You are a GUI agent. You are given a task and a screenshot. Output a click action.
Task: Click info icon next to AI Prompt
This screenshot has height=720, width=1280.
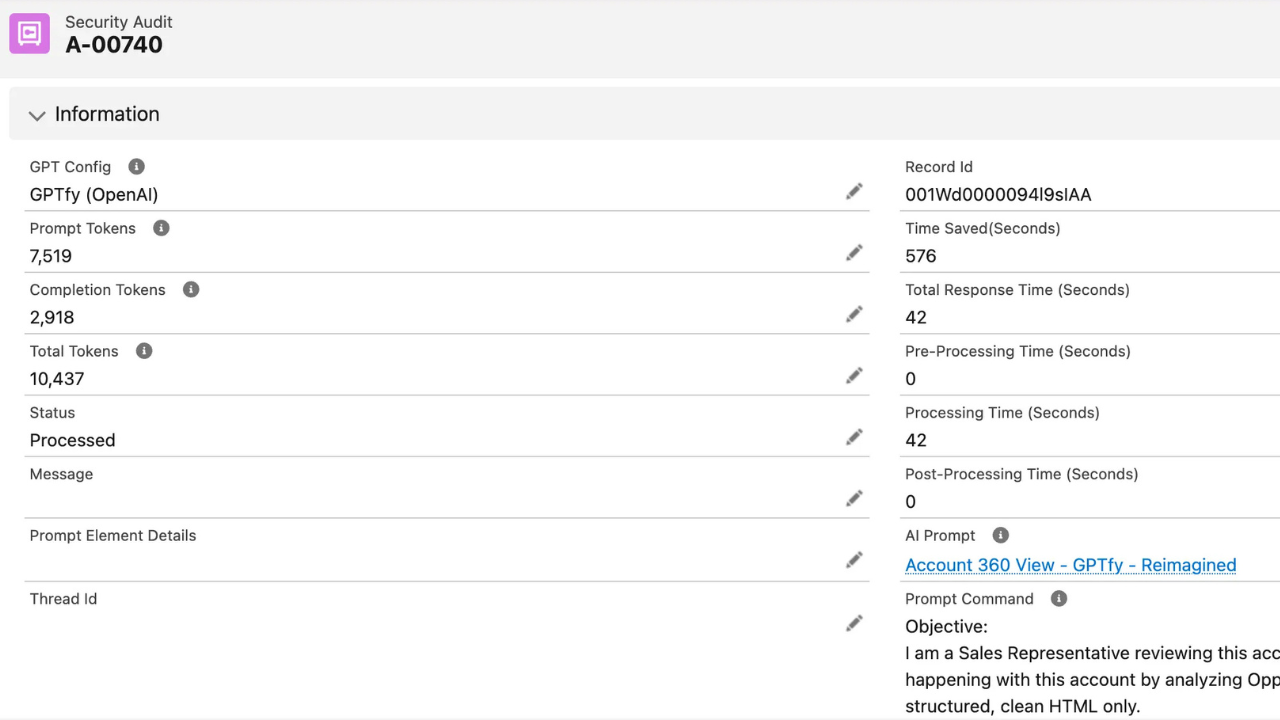[1000, 536]
